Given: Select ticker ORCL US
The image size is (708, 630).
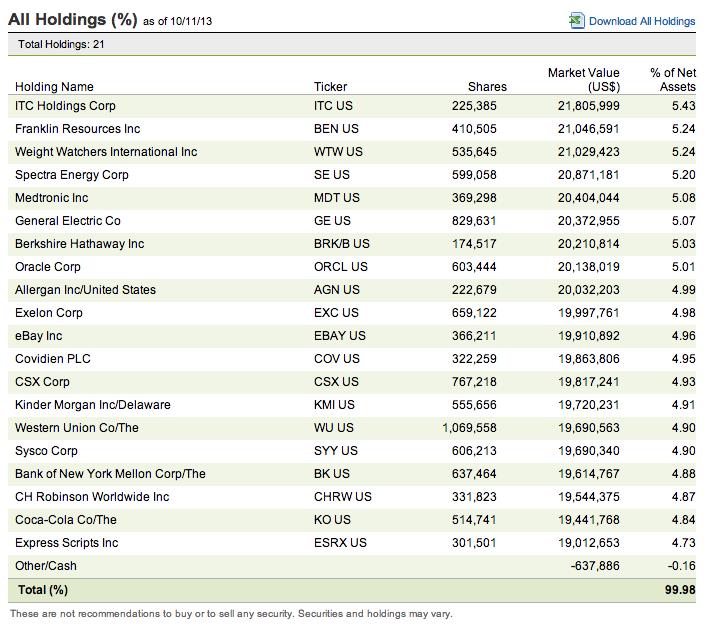Looking at the screenshot, I should click(340, 267).
